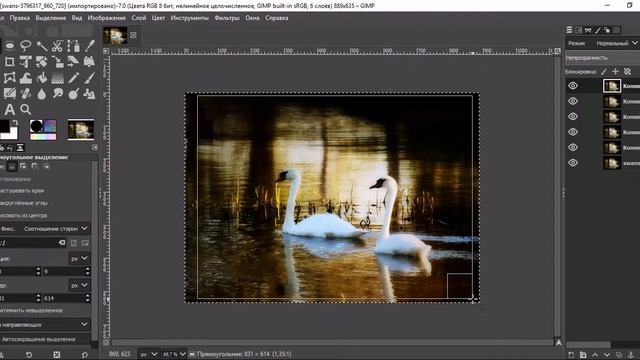Select the Paths tool
Screen dimensions: 640x360
[x=73, y=46]
